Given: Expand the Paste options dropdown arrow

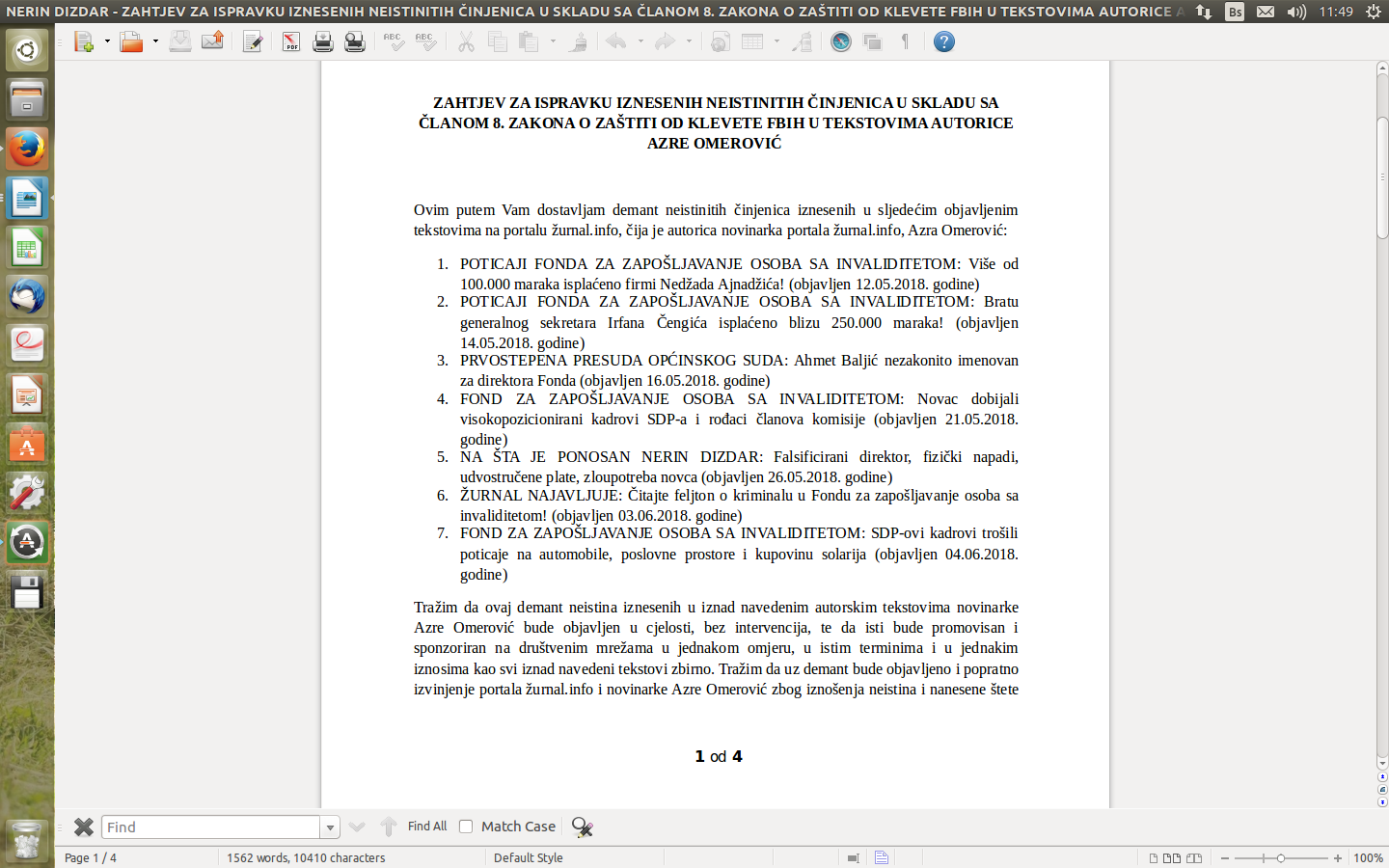Looking at the screenshot, I should (x=553, y=41).
